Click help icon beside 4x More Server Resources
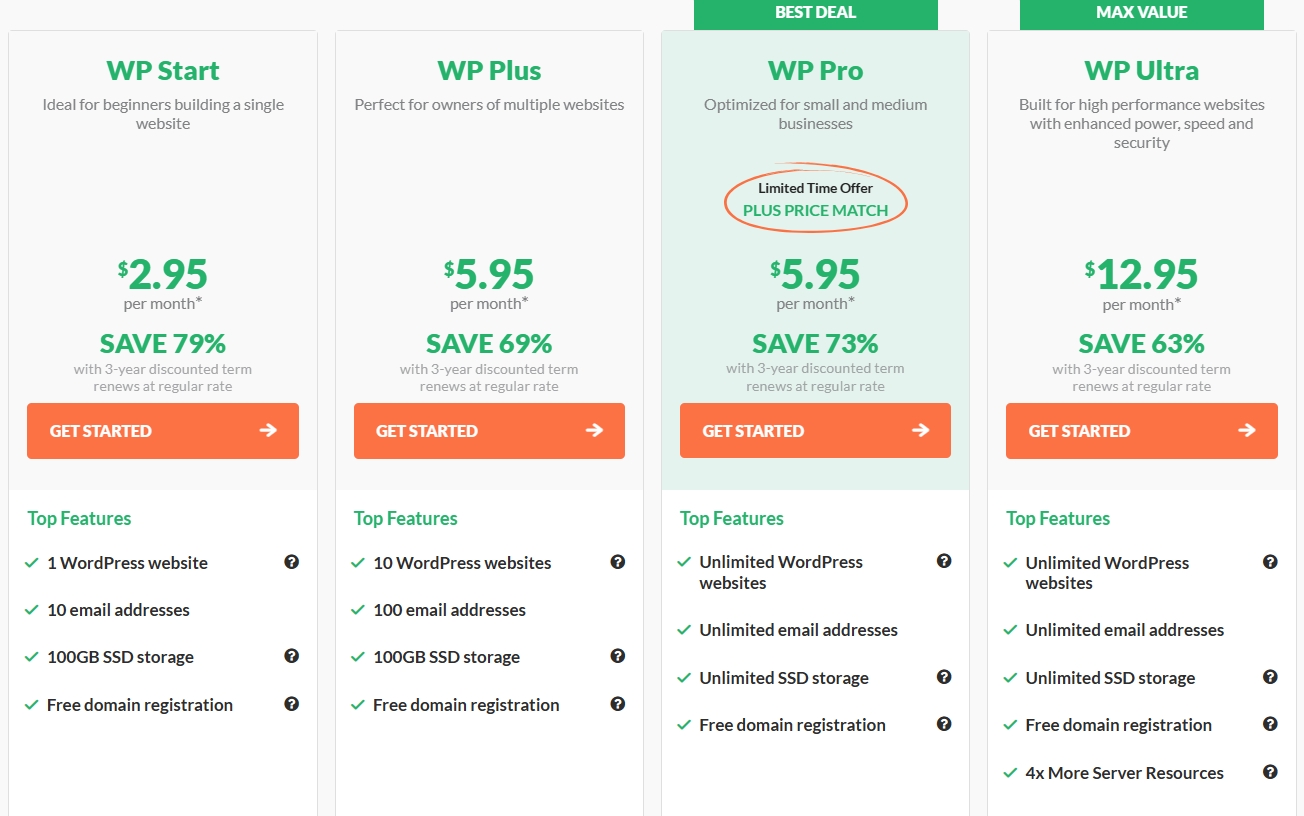 (x=1270, y=772)
